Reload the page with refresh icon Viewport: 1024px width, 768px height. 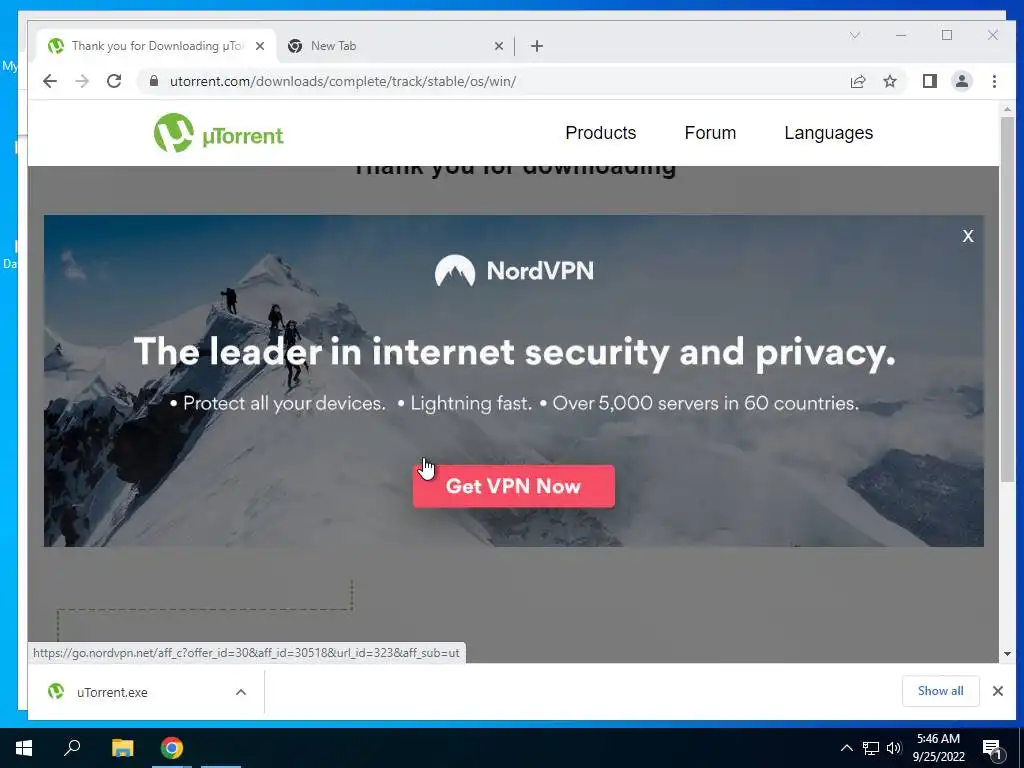114,81
